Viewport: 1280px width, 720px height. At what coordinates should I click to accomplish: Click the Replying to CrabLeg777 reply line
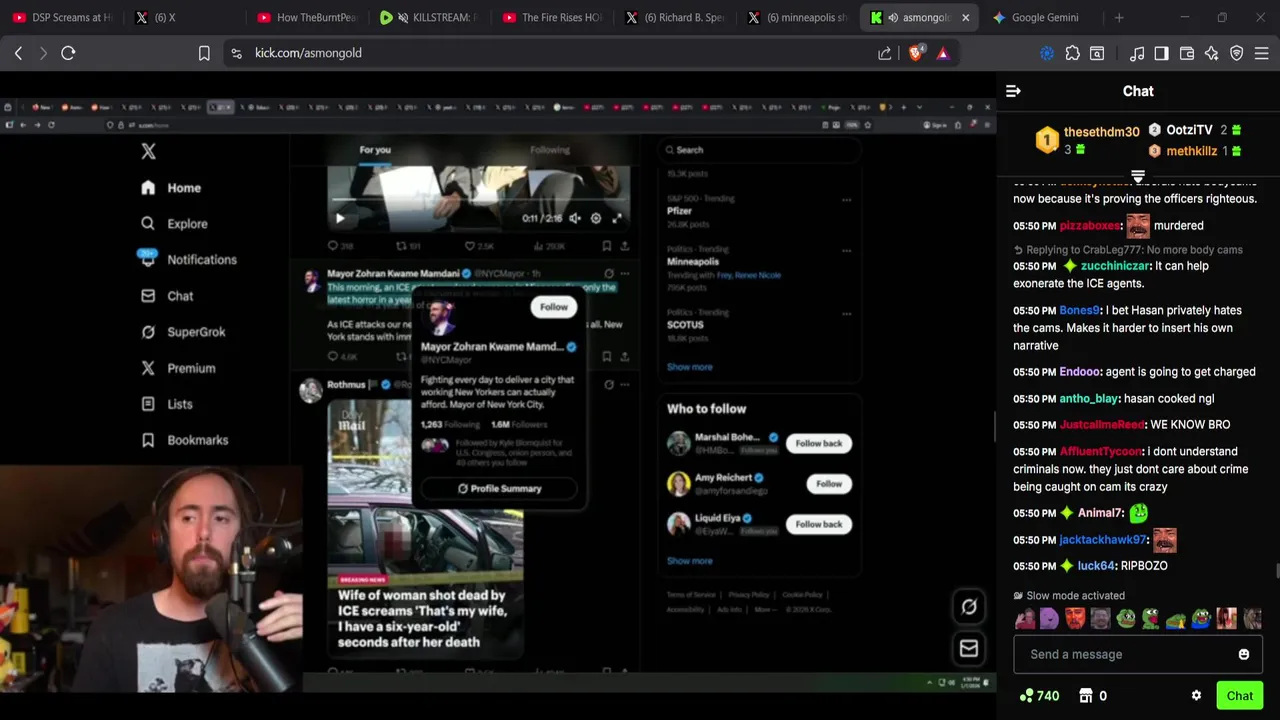coord(1128,250)
